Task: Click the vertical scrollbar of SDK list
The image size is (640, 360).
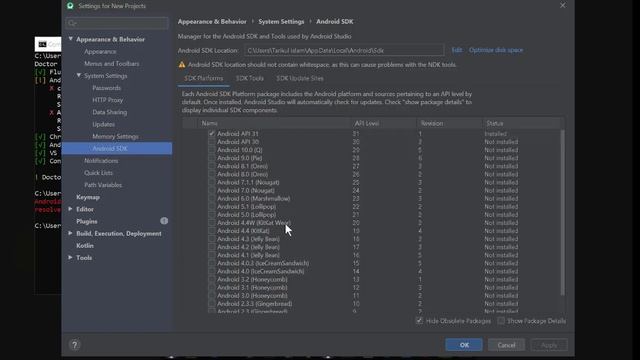Action: pyautogui.click(x=563, y=212)
